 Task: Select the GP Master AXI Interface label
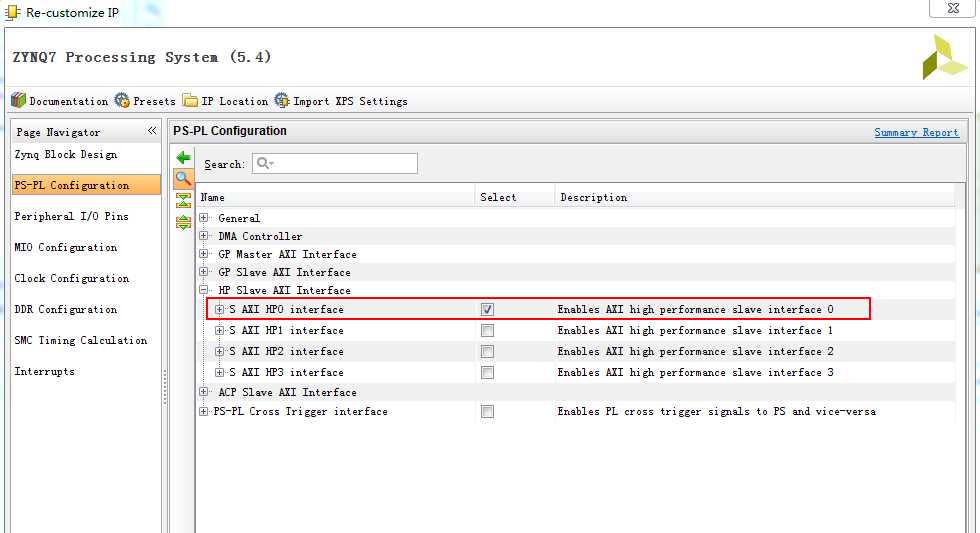pyautogui.click(x=288, y=254)
